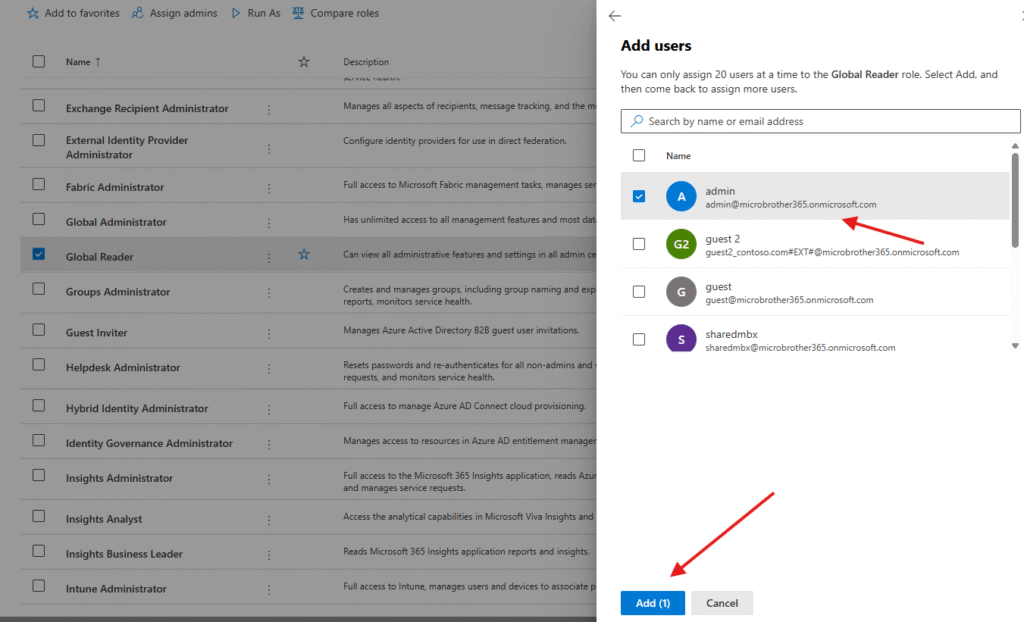Click the favorites star column header icon
Image resolution: width=1024 pixels, height=622 pixels.
click(x=304, y=62)
